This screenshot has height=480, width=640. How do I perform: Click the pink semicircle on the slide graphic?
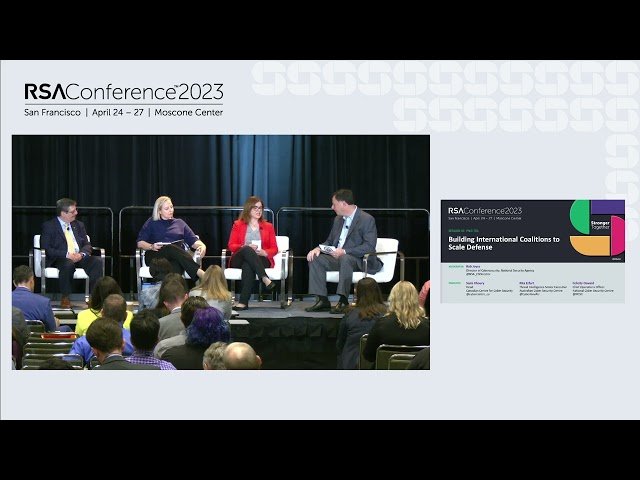click(x=618, y=236)
